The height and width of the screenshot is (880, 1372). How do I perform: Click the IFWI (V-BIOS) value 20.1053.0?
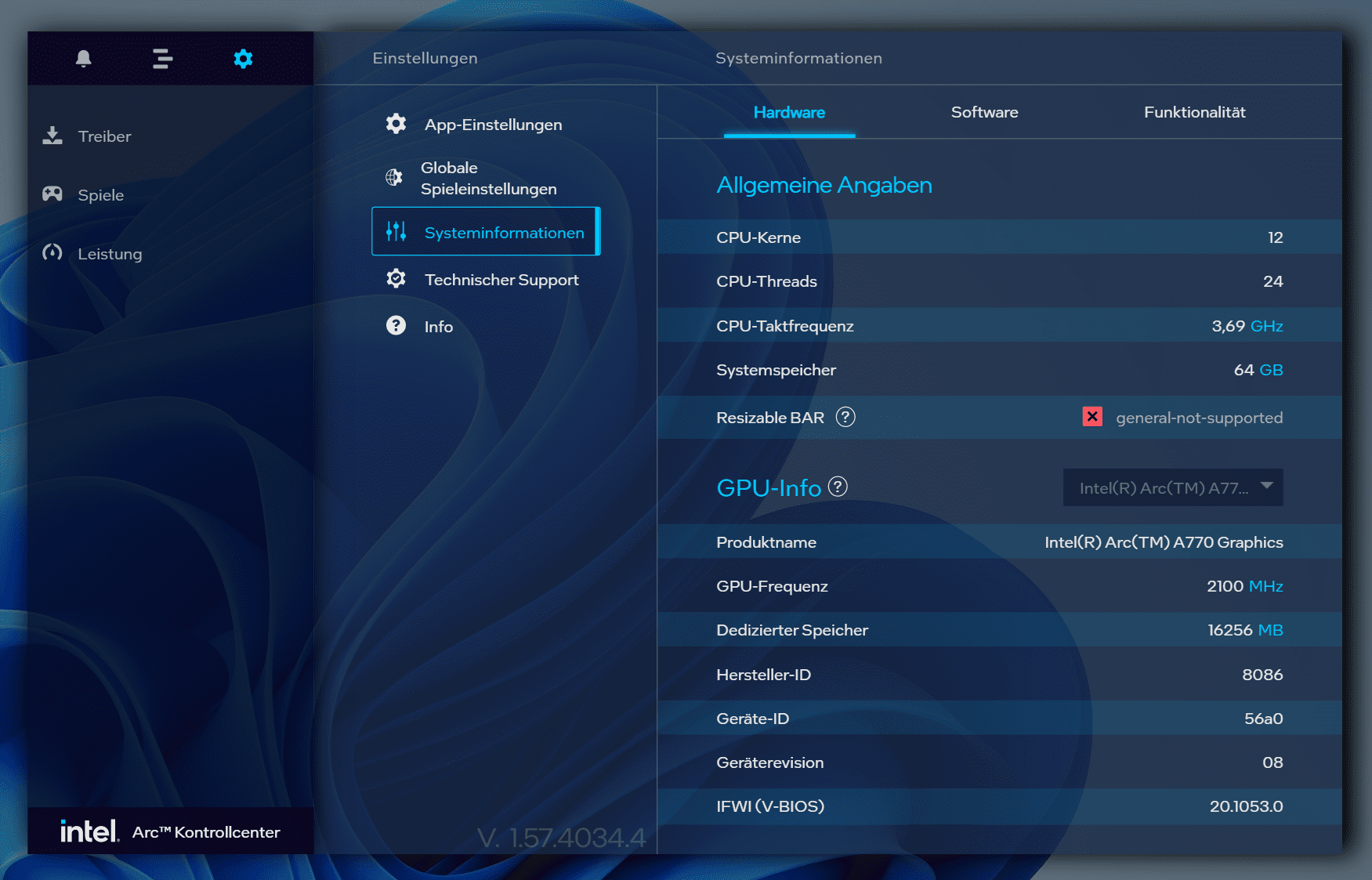(x=1246, y=806)
